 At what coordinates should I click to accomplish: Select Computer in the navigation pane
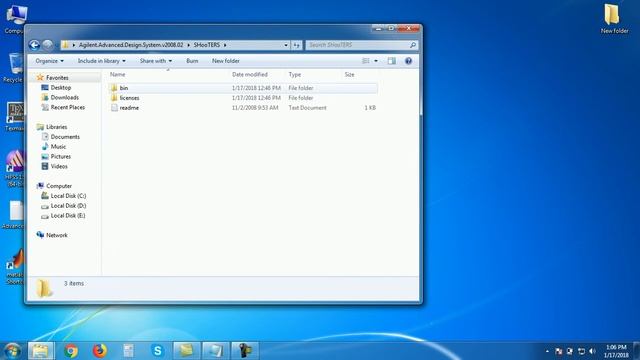point(59,186)
